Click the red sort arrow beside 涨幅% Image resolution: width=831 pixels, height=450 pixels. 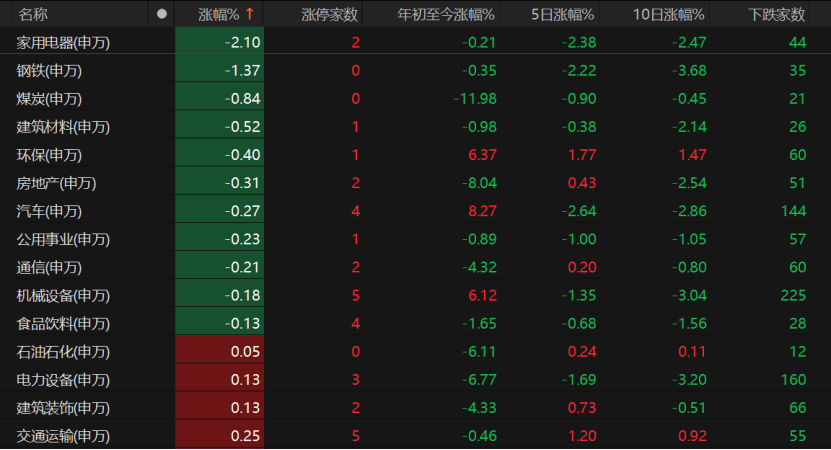(x=249, y=14)
